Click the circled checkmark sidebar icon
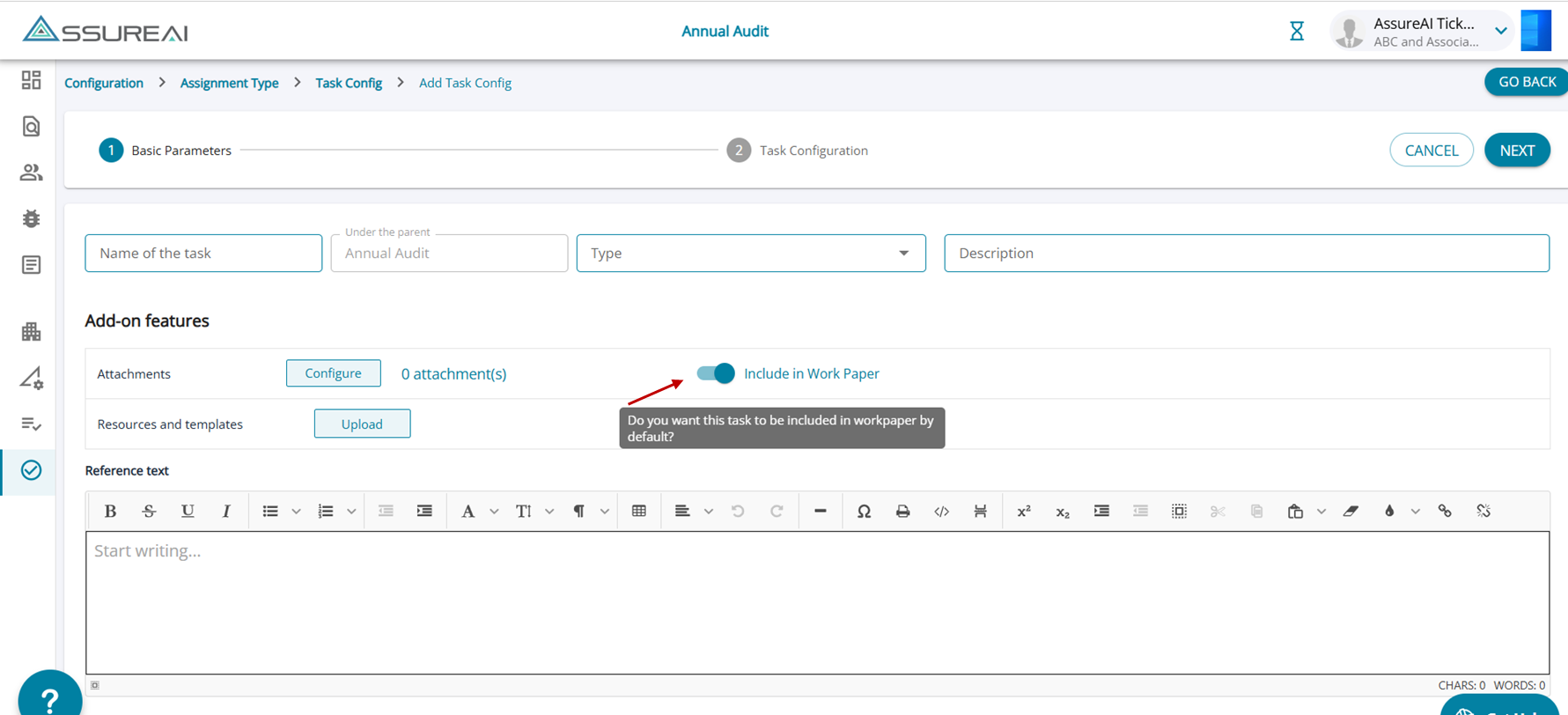1568x715 pixels. coord(32,470)
